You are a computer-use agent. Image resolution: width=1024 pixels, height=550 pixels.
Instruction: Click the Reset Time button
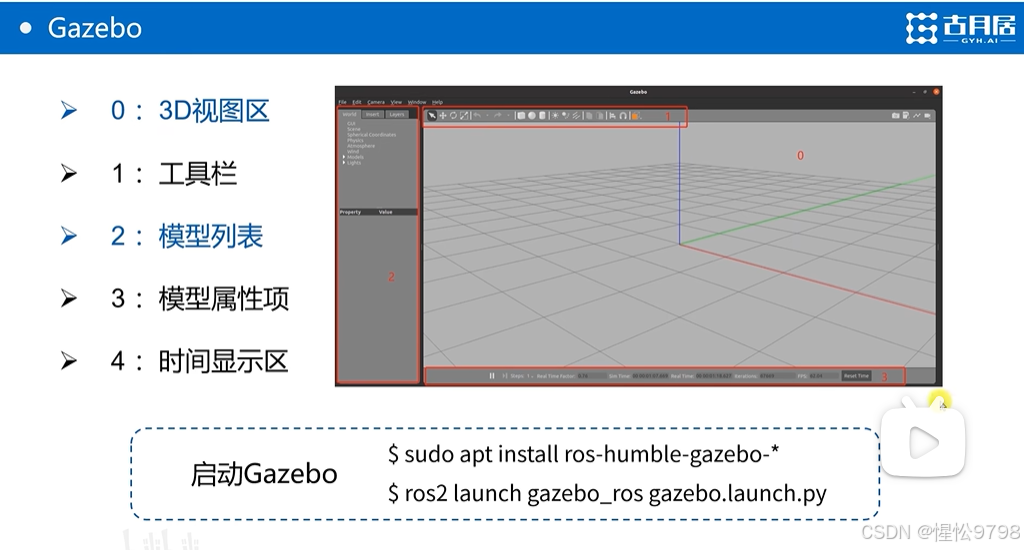point(856,376)
